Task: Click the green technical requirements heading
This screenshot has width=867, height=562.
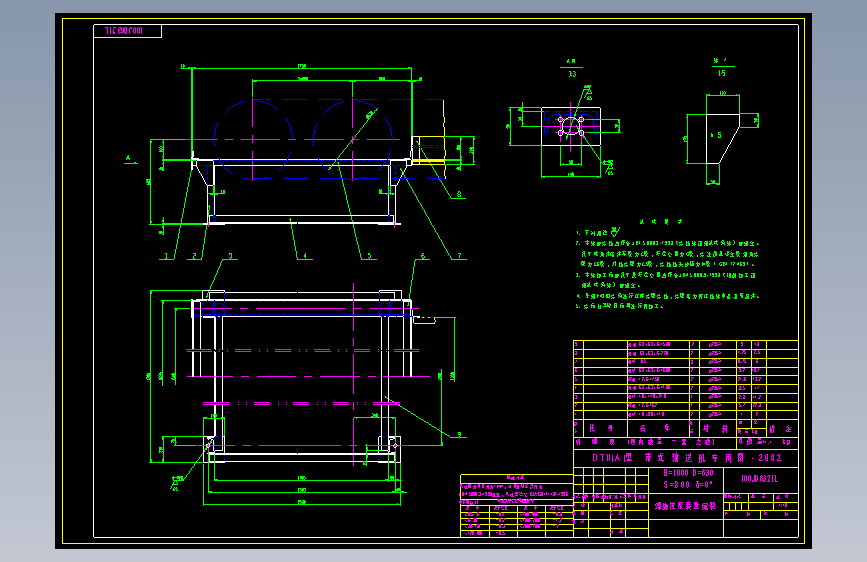Action: pyautogui.click(x=661, y=221)
